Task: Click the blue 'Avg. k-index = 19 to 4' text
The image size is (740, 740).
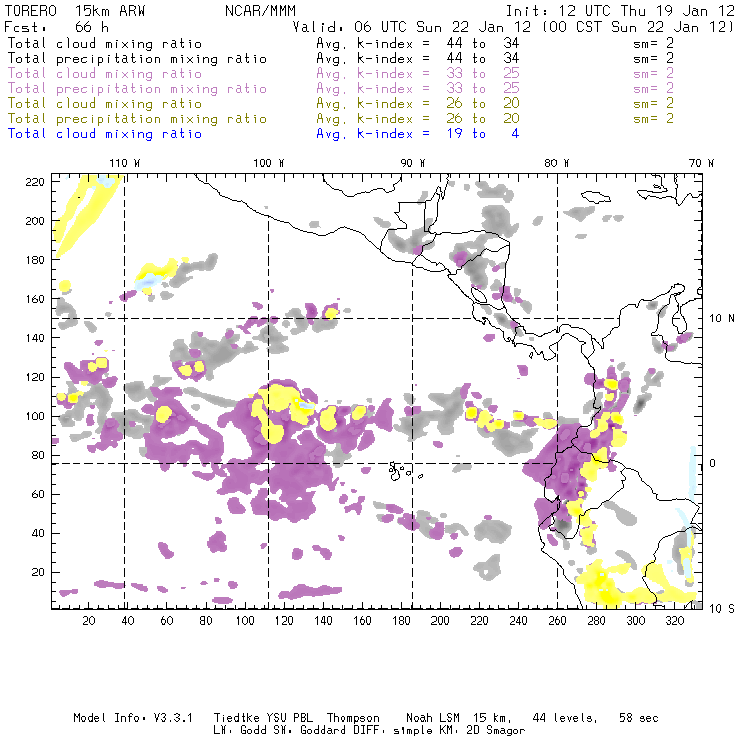Action: coord(418,134)
